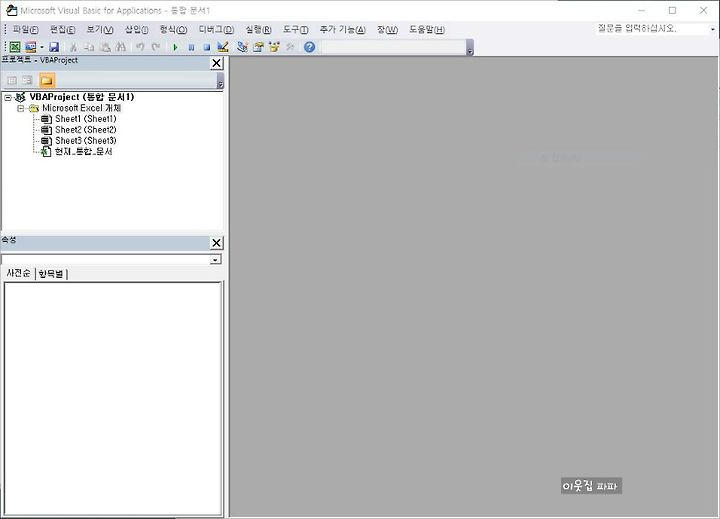Close the 속성 properties pane
720x519 pixels.
tap(216, 243)
